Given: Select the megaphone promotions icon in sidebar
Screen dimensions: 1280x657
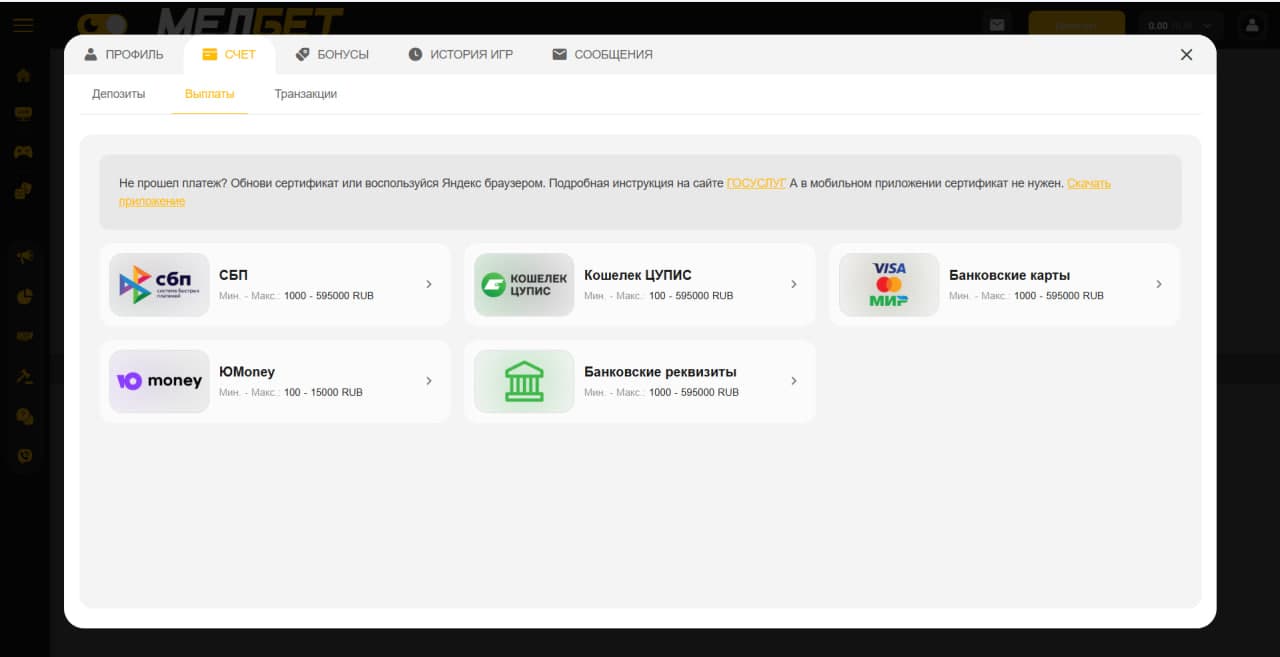Looking at the screenshot, I should [x=24, y=257].
